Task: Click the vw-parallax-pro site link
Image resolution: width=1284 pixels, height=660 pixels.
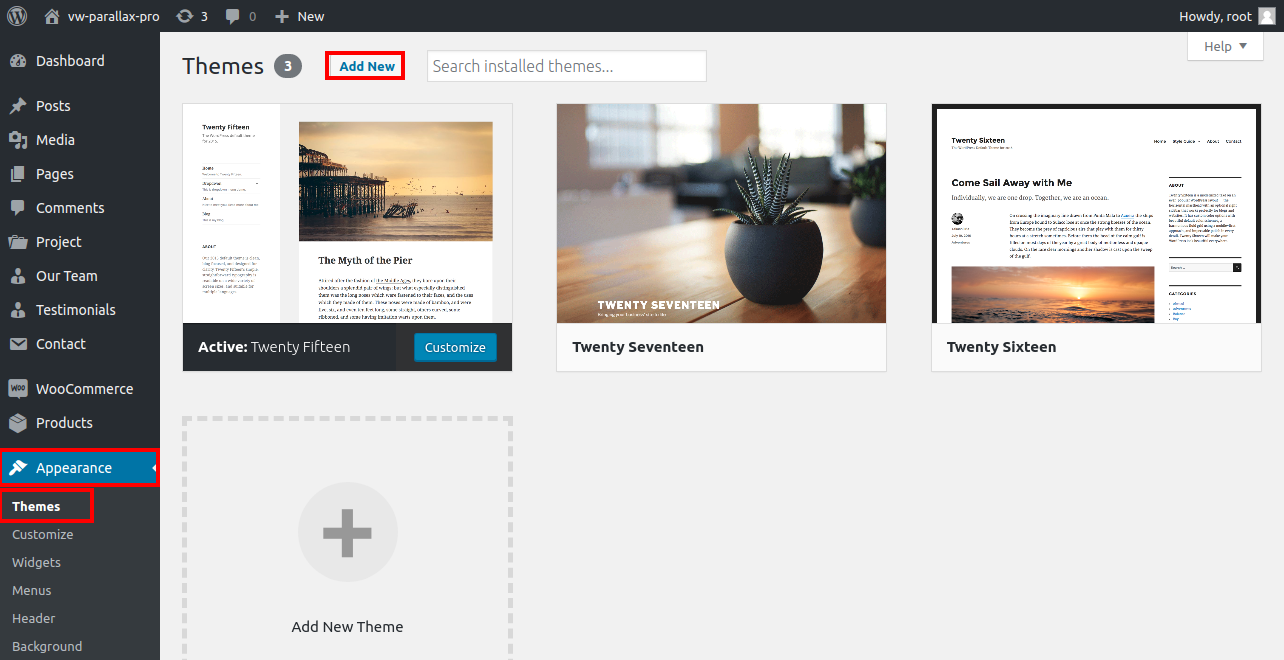Action: tap(113, 16)
